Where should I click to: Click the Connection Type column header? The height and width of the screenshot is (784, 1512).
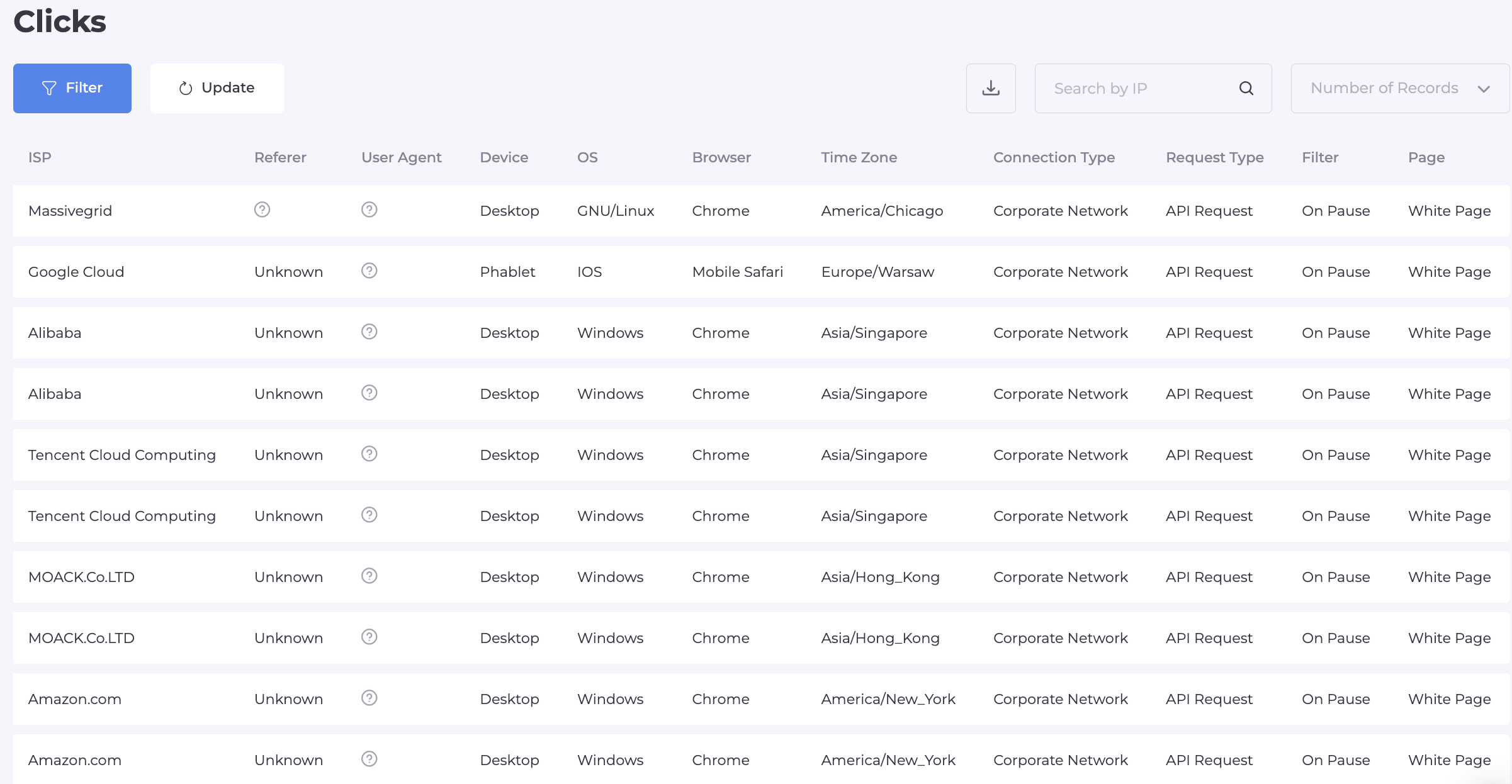[x=1053, y=157]
